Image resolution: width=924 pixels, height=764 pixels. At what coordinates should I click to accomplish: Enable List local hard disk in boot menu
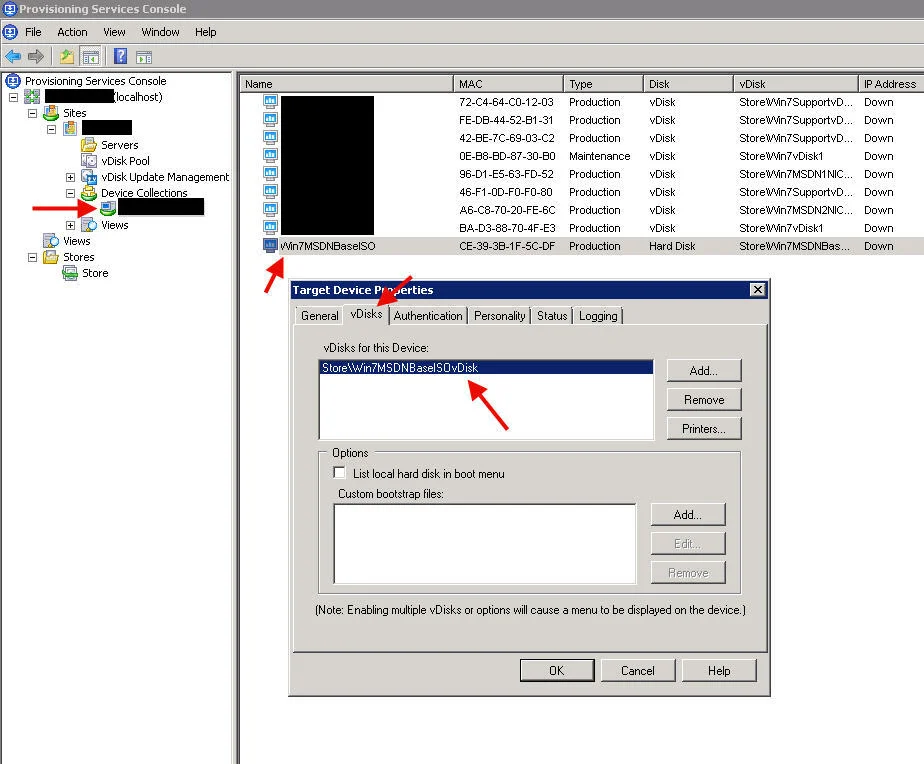(339, 473)
